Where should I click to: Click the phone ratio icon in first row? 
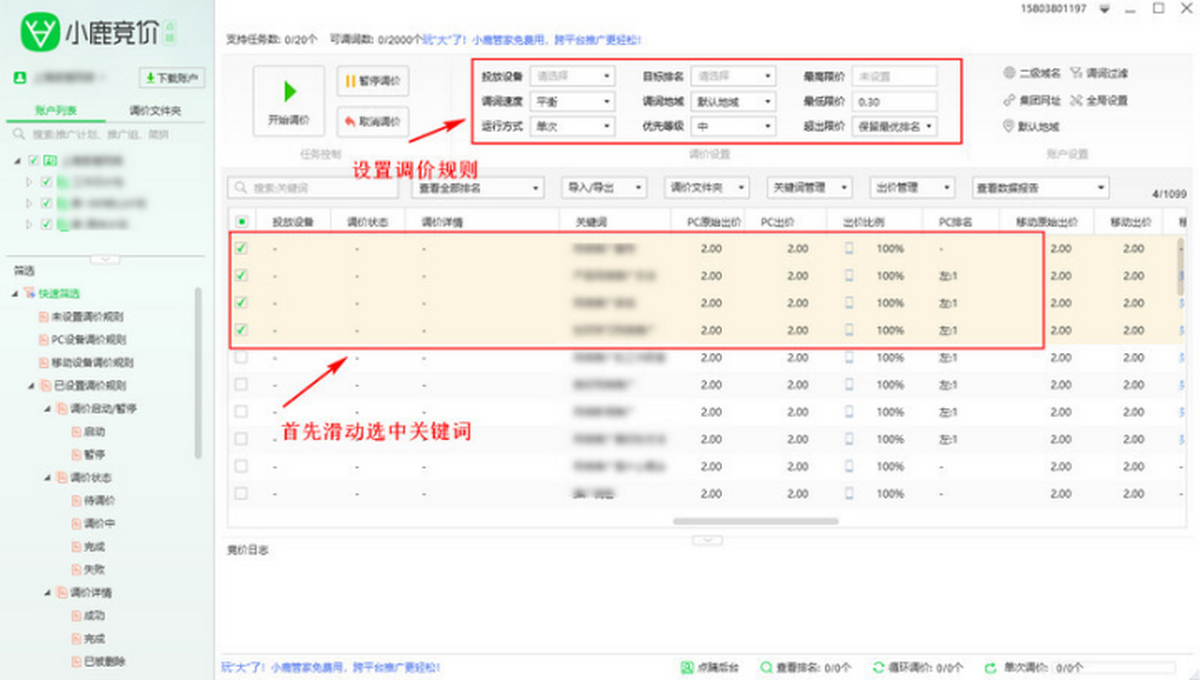click(x=850, y=248)
